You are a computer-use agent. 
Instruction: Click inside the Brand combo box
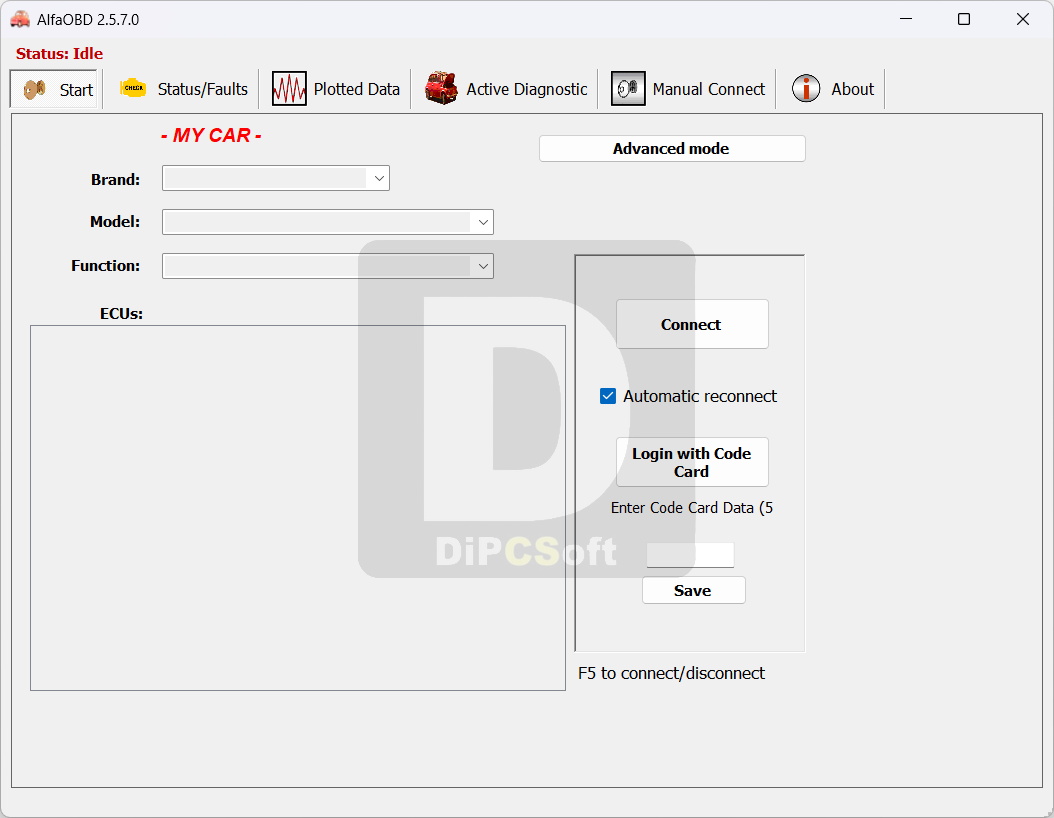coord(276,179)
